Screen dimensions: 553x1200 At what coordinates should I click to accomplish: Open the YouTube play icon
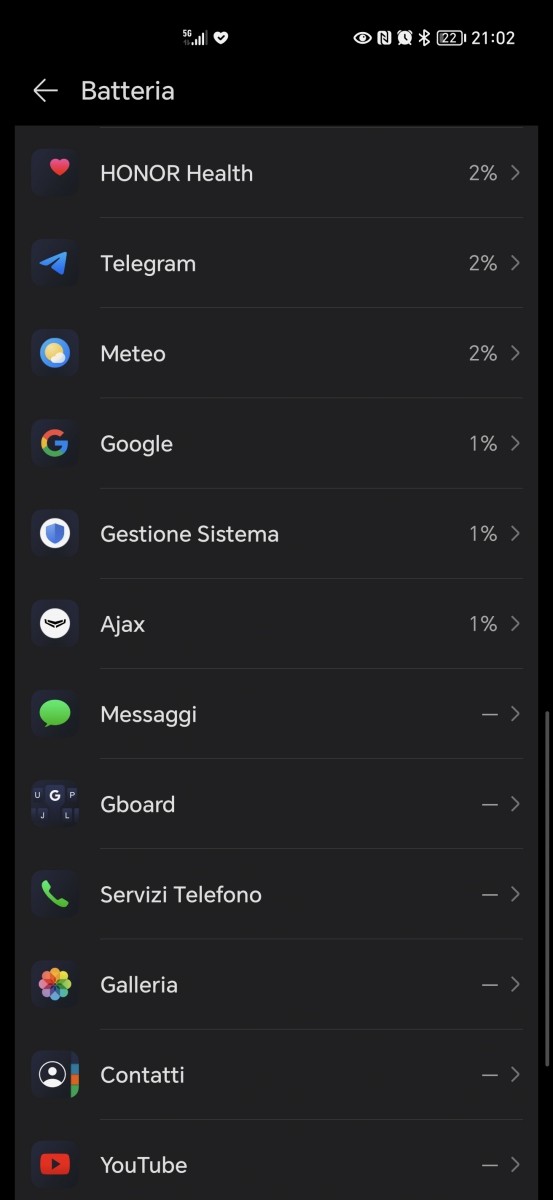tap(55, 1165)
